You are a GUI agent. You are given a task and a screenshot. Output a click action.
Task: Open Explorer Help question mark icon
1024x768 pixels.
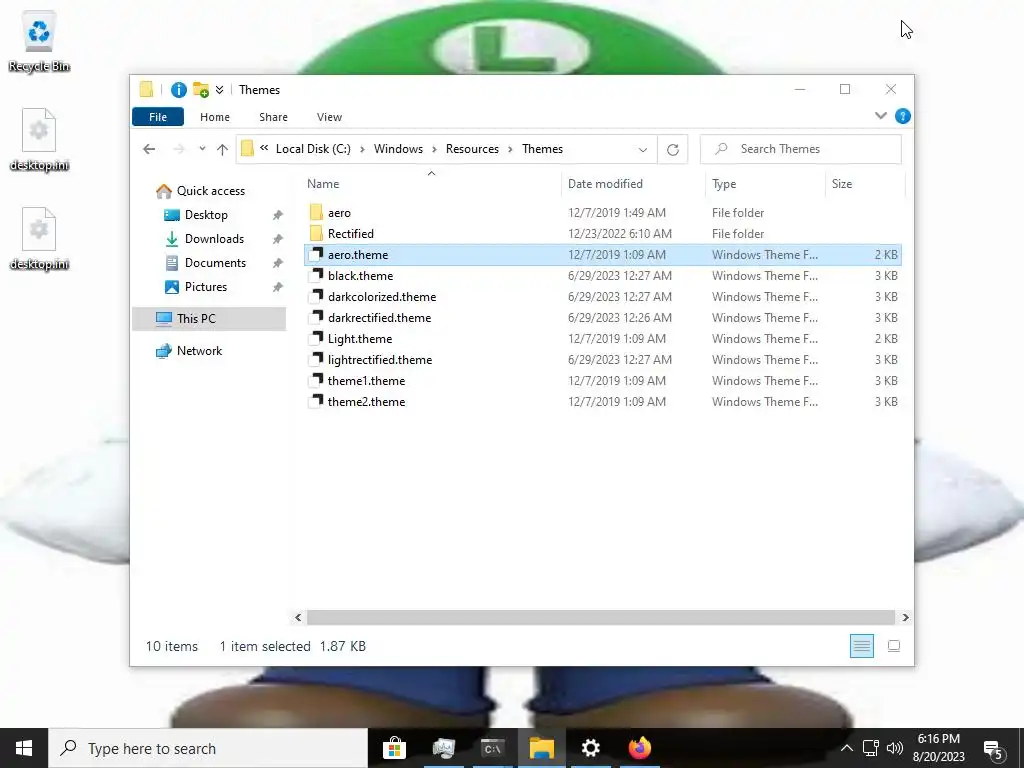click(903, 116)
